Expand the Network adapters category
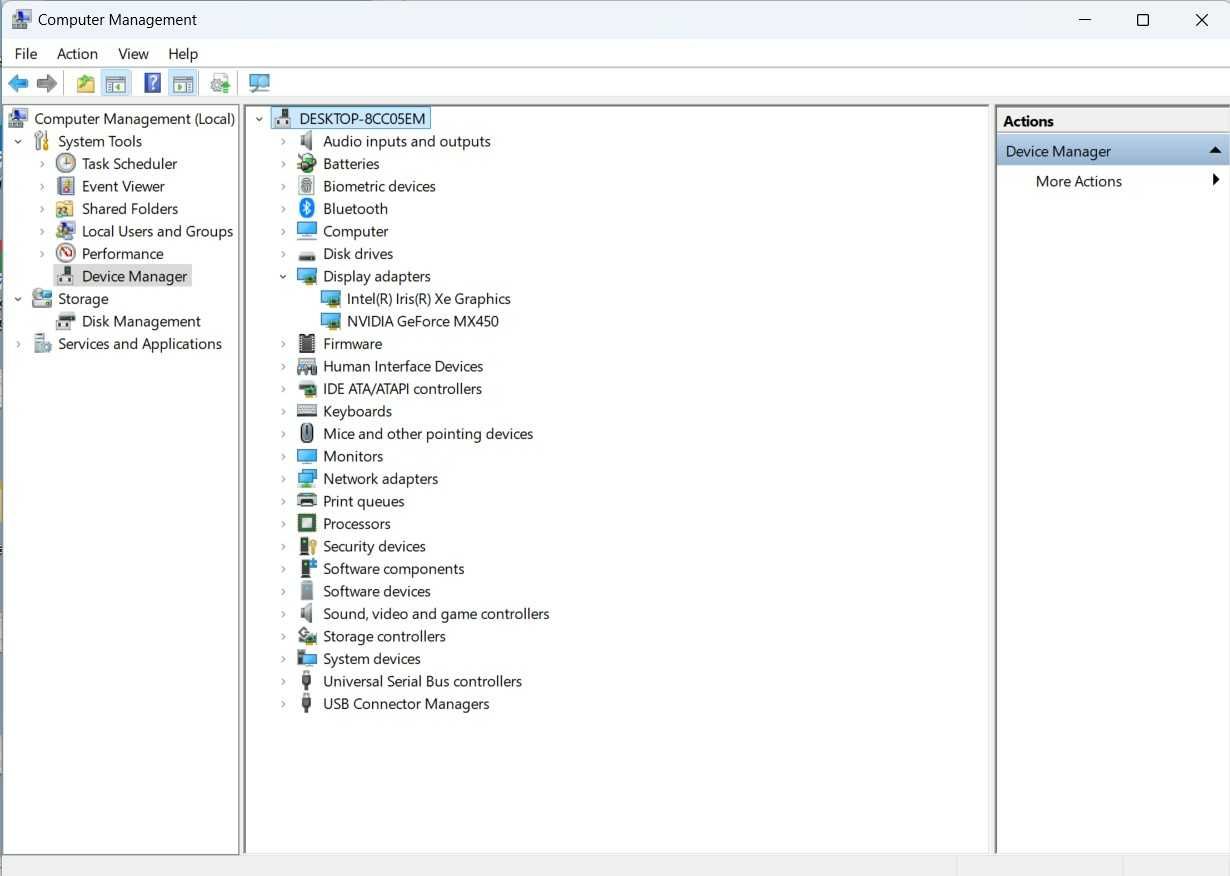Image resolution: width=1230 pixels, height=876 pixels. coord(283,478)
